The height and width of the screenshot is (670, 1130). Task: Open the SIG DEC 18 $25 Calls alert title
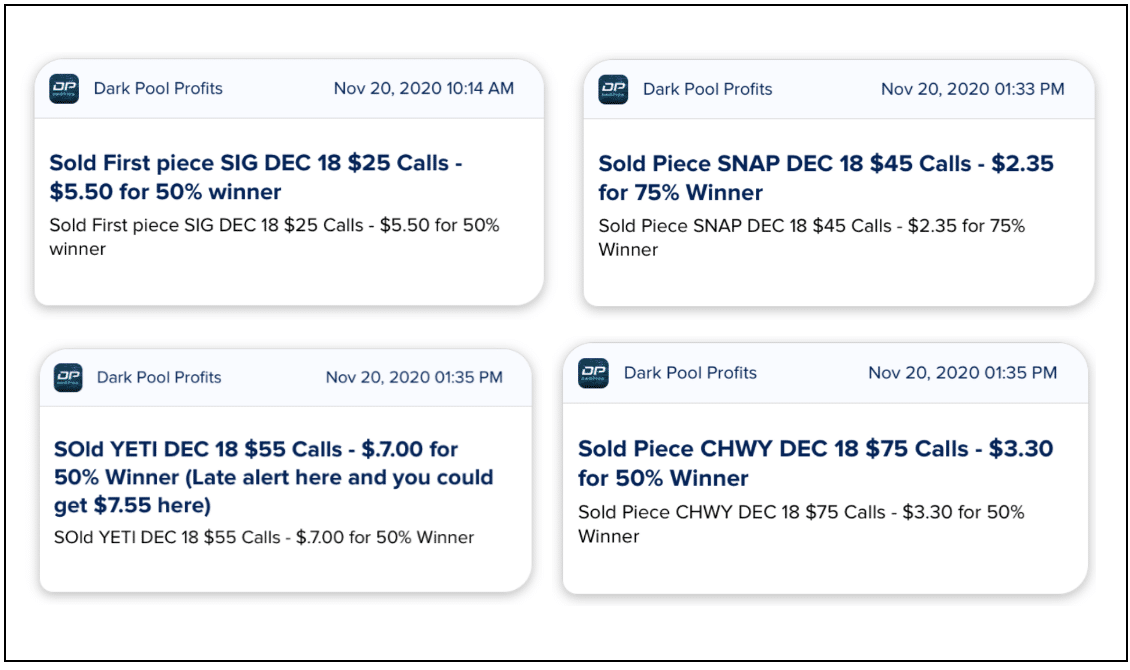(256, 177)
